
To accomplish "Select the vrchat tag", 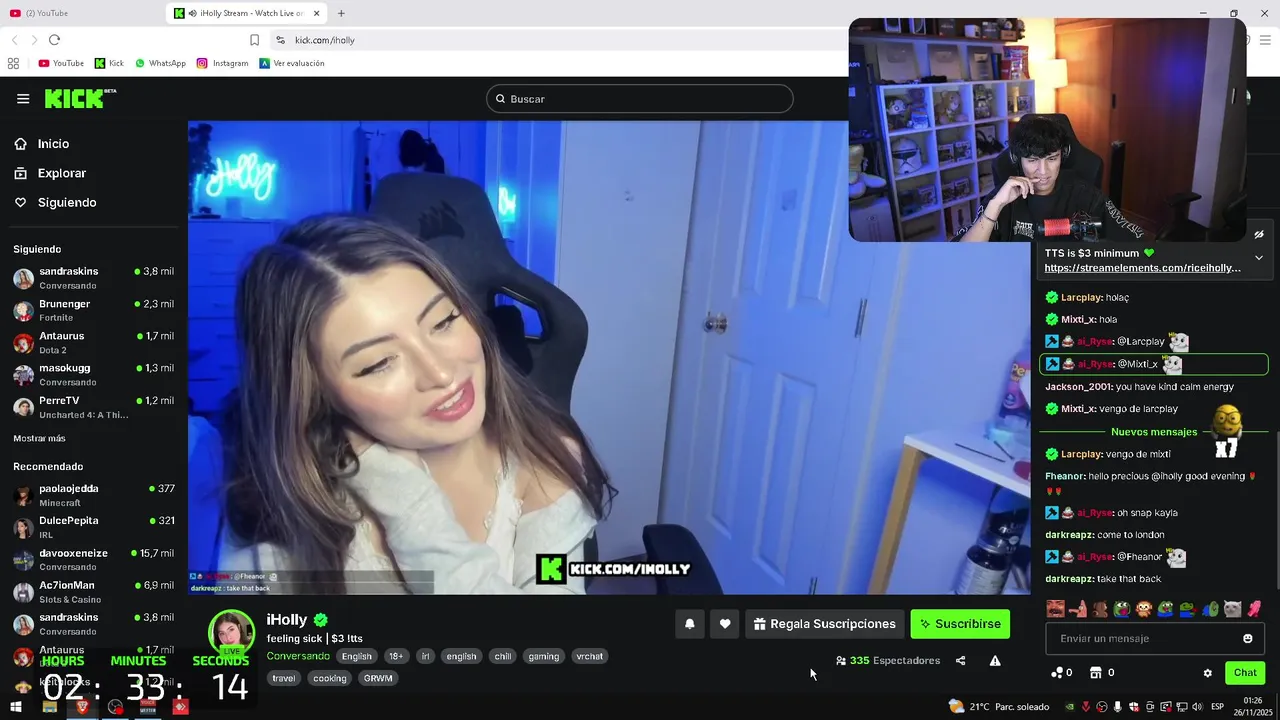I will [x=590, y=656].
